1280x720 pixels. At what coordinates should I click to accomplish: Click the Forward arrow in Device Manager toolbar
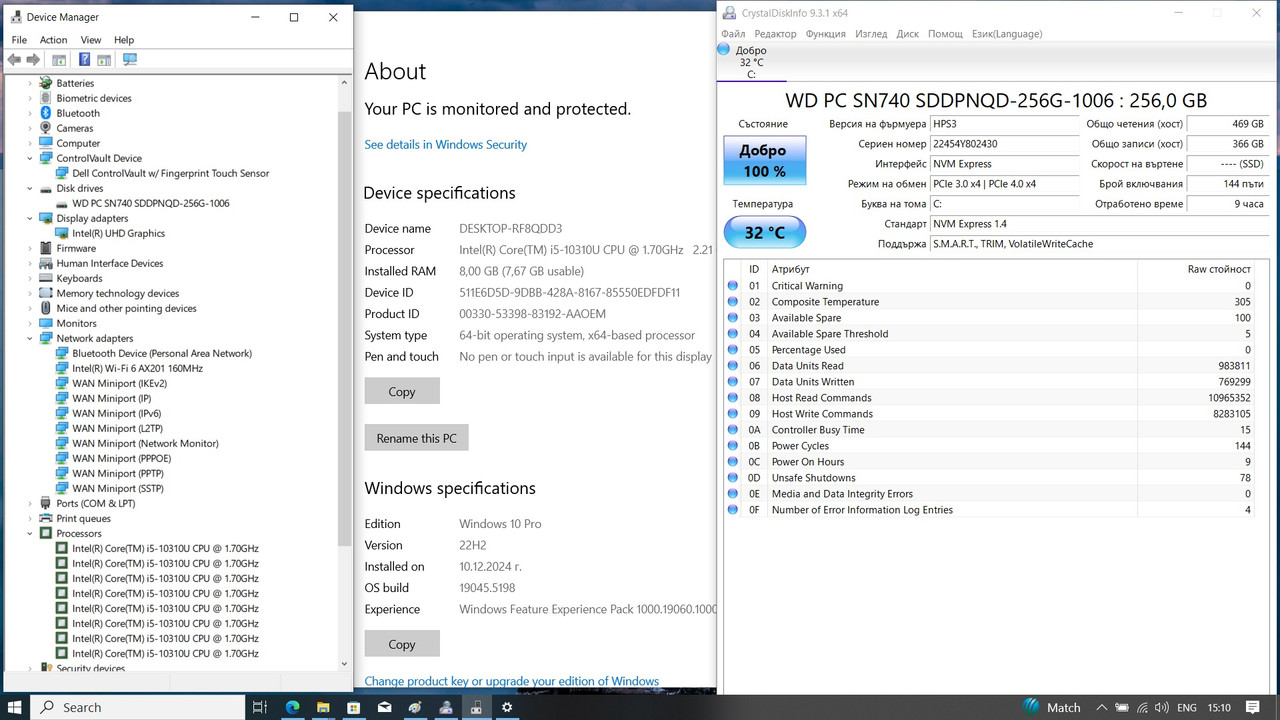point(34,60)
